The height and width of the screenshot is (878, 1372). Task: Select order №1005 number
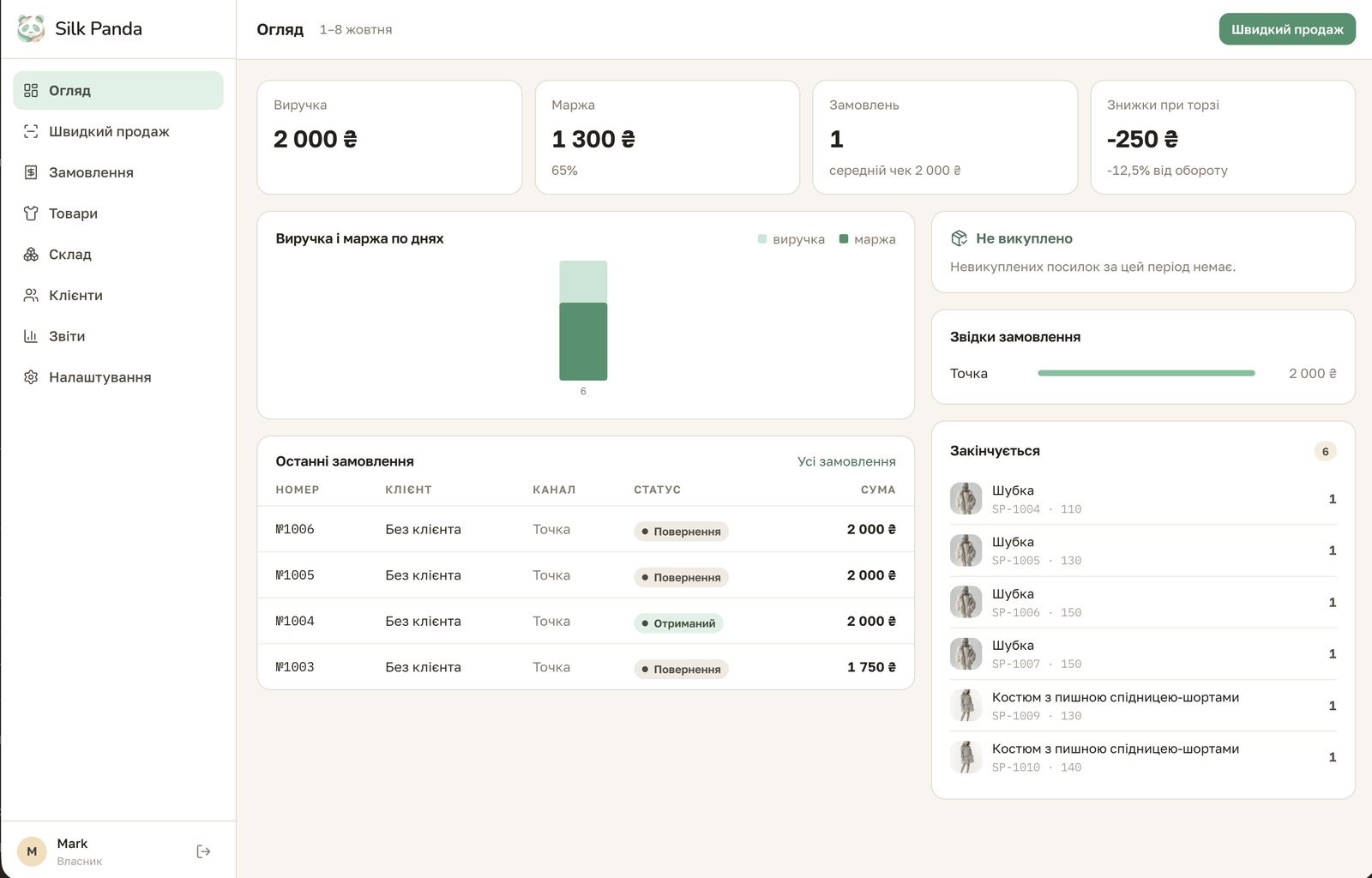(295, 575)
